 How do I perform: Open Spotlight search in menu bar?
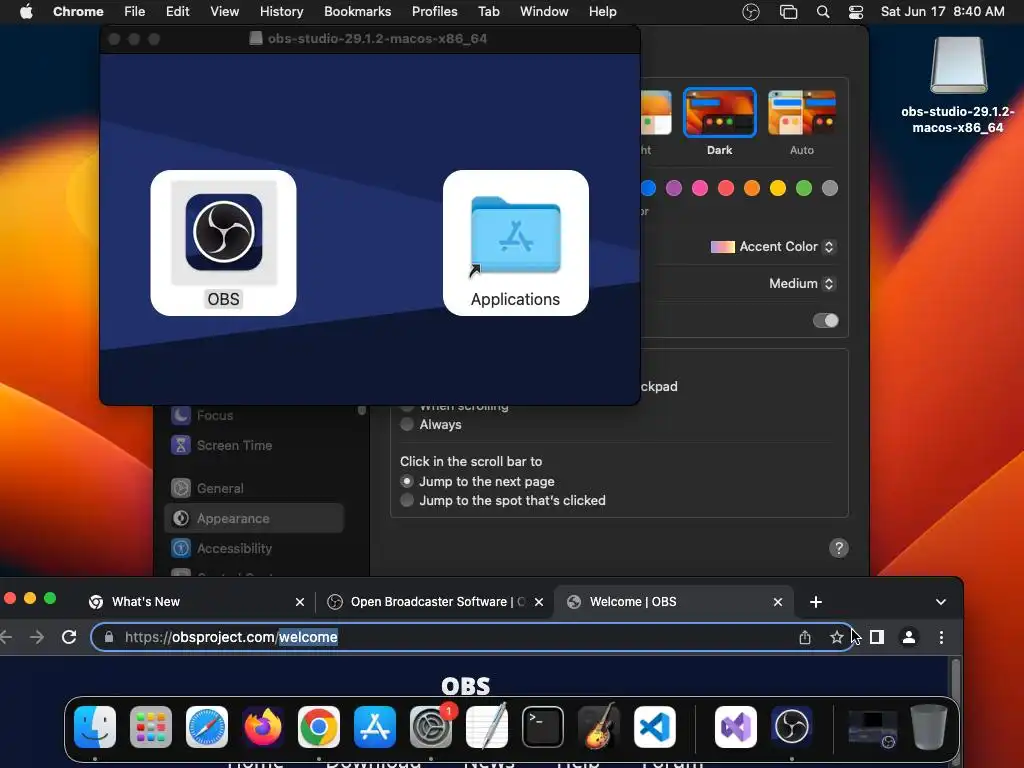click(x=823, y=12)
